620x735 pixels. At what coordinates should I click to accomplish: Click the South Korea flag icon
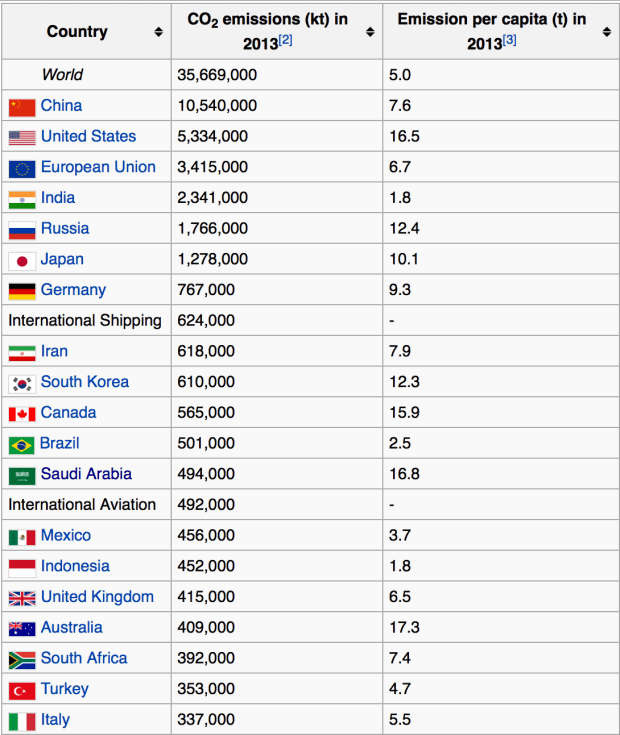coord(22,383)
